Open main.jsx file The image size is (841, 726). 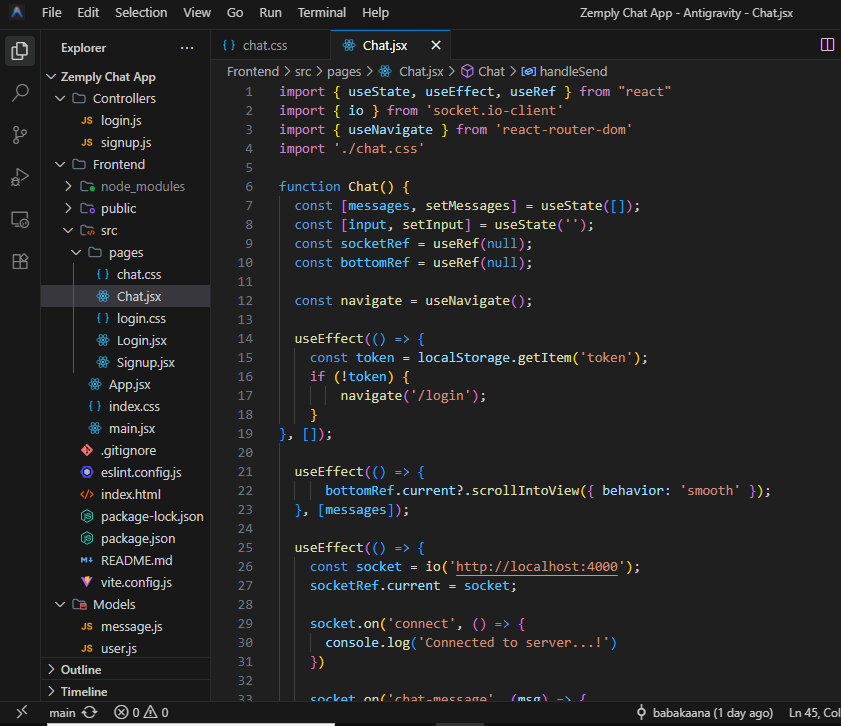tap(126, 428)
